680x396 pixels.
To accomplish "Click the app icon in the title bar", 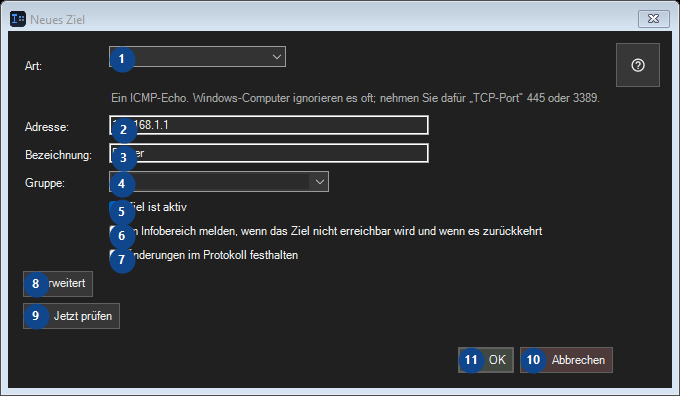I will pyautogui.click(x=18, y=19).
